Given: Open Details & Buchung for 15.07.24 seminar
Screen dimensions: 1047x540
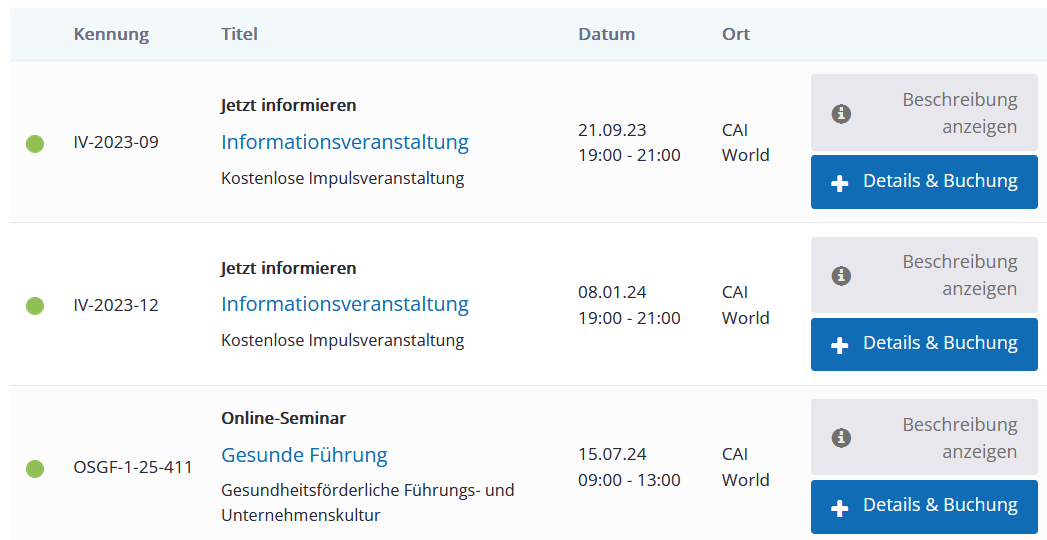Looking at the screenshot, I should [x=924, y=507].
